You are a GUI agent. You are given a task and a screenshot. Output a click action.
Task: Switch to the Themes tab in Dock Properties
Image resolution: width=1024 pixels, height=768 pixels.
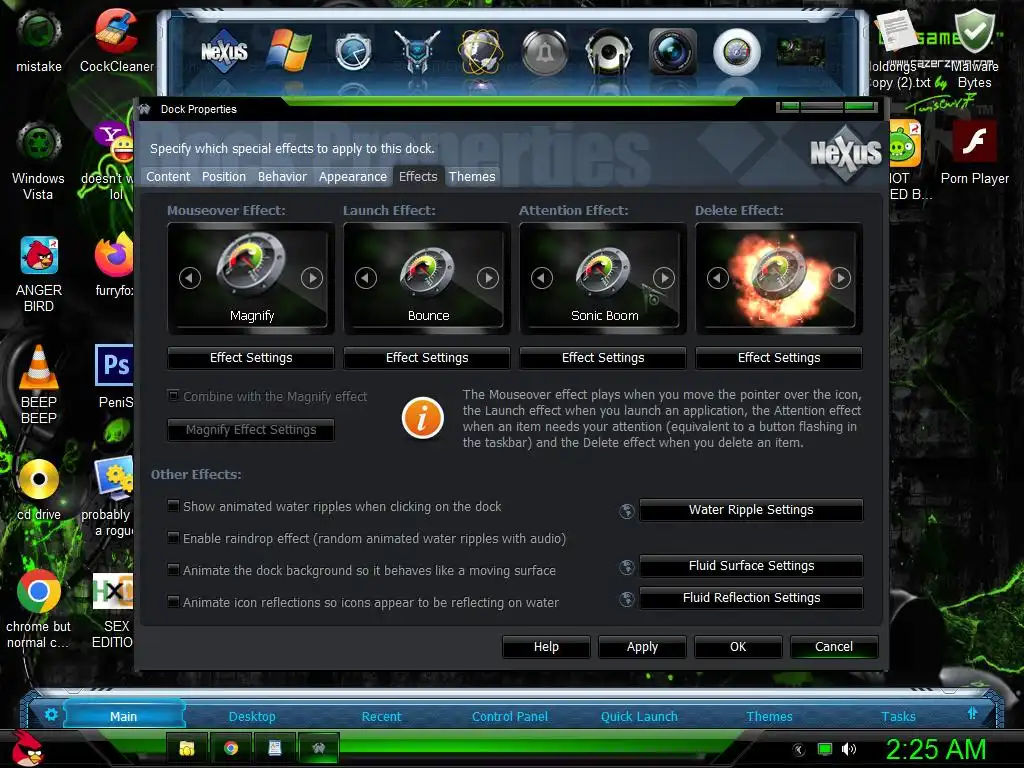tap(472, 176)
